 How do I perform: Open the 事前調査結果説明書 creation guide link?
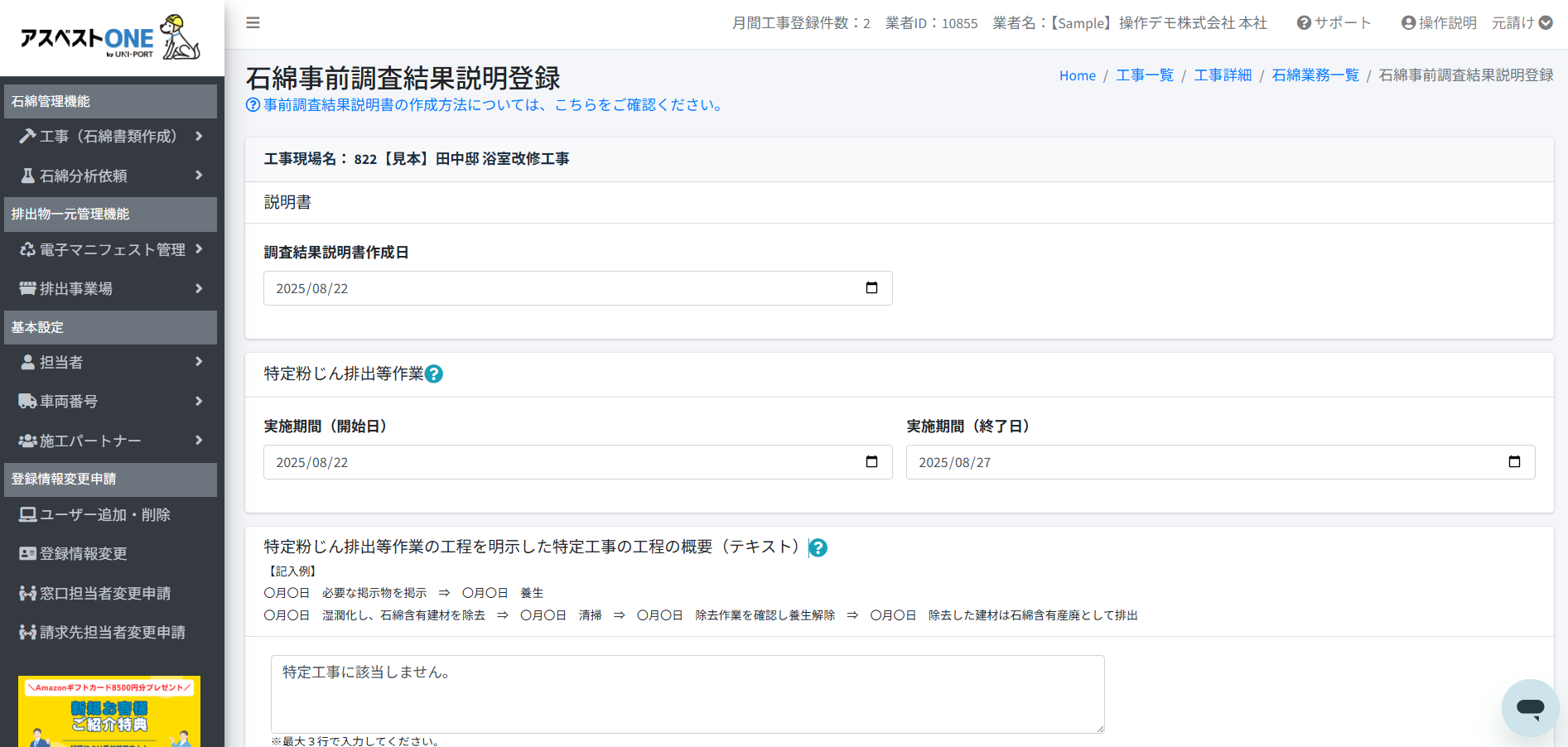tap(493, 105)
